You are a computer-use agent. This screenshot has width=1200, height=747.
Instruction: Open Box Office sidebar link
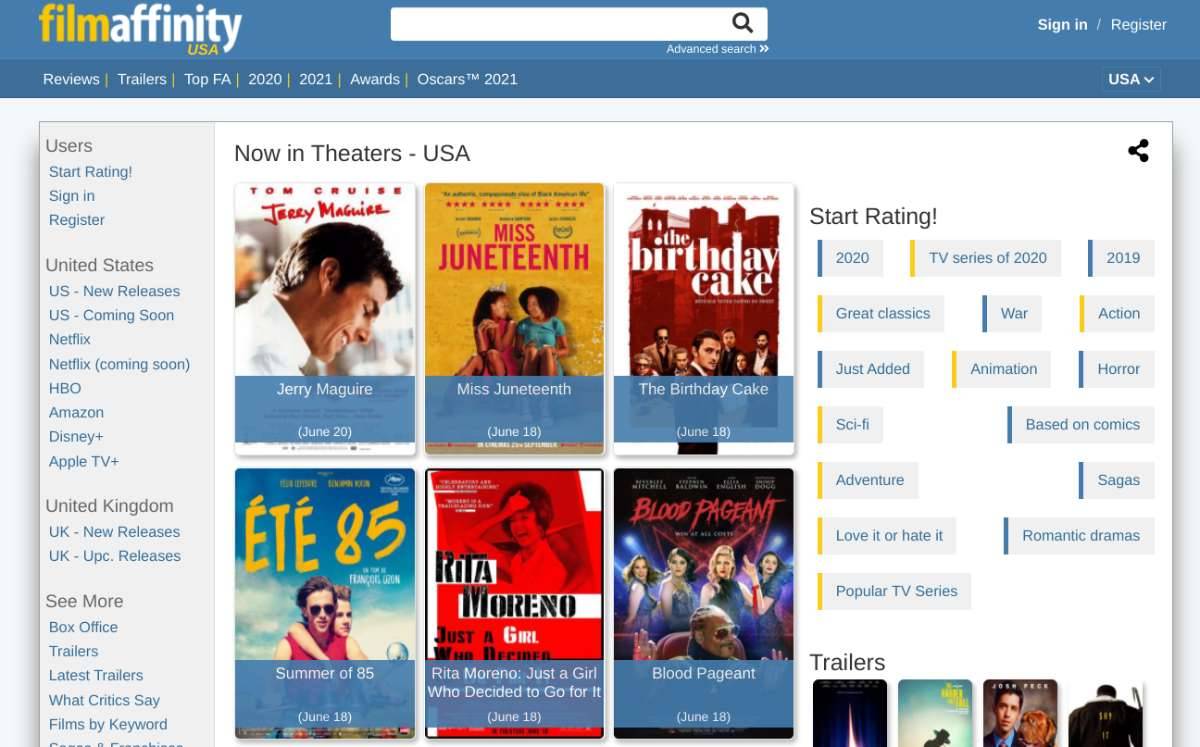tap(83, 627)
